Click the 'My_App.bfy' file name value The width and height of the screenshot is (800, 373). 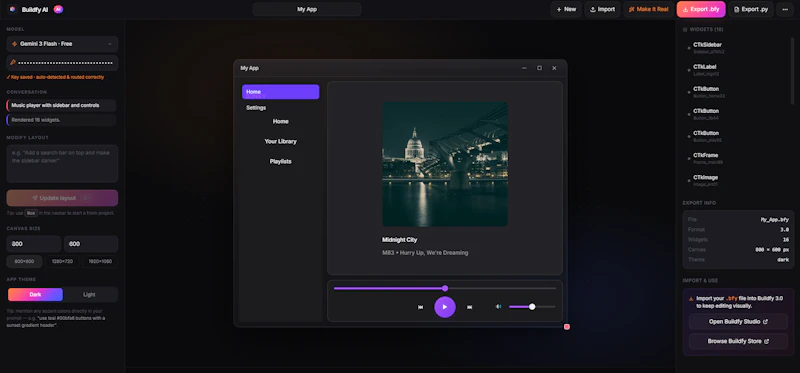click(774, 219)
